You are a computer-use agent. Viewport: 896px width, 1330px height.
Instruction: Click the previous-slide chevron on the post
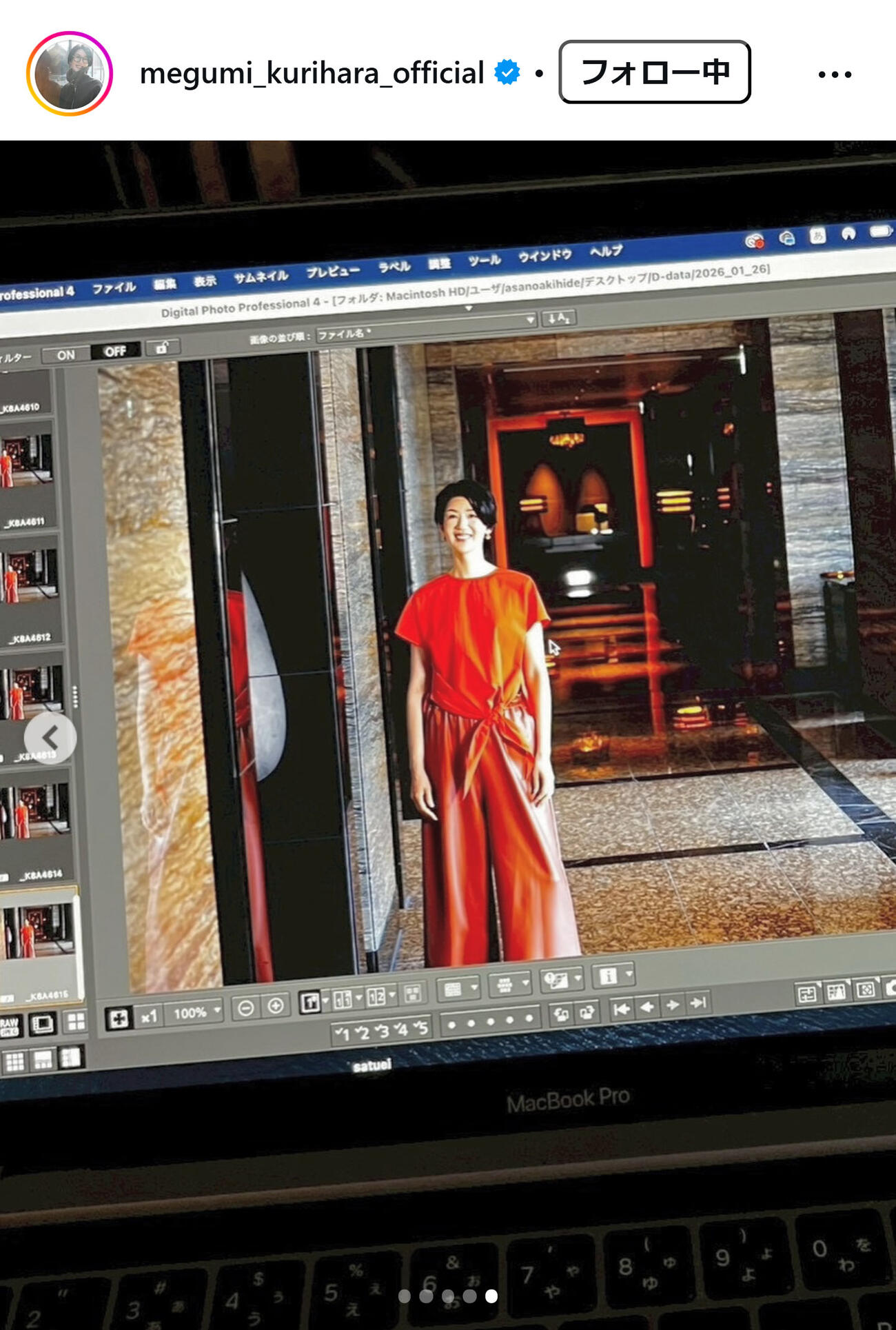click(50, 738)
